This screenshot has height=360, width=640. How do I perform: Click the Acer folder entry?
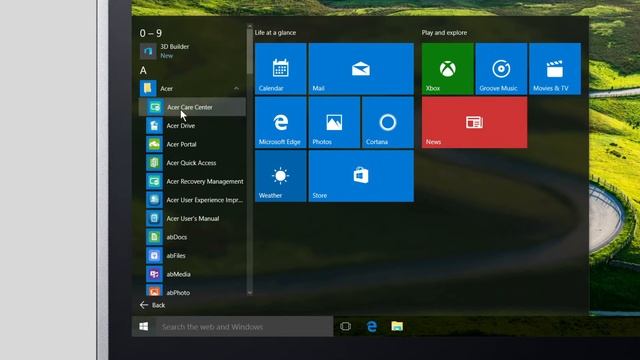[193, 89]
